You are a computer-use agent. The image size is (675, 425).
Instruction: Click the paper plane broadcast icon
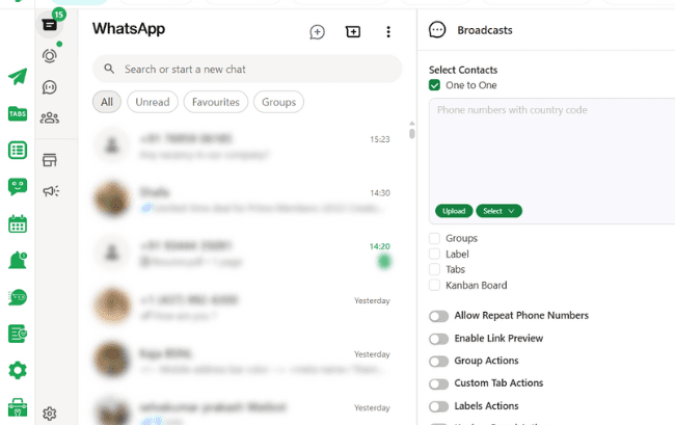point(18,77)
